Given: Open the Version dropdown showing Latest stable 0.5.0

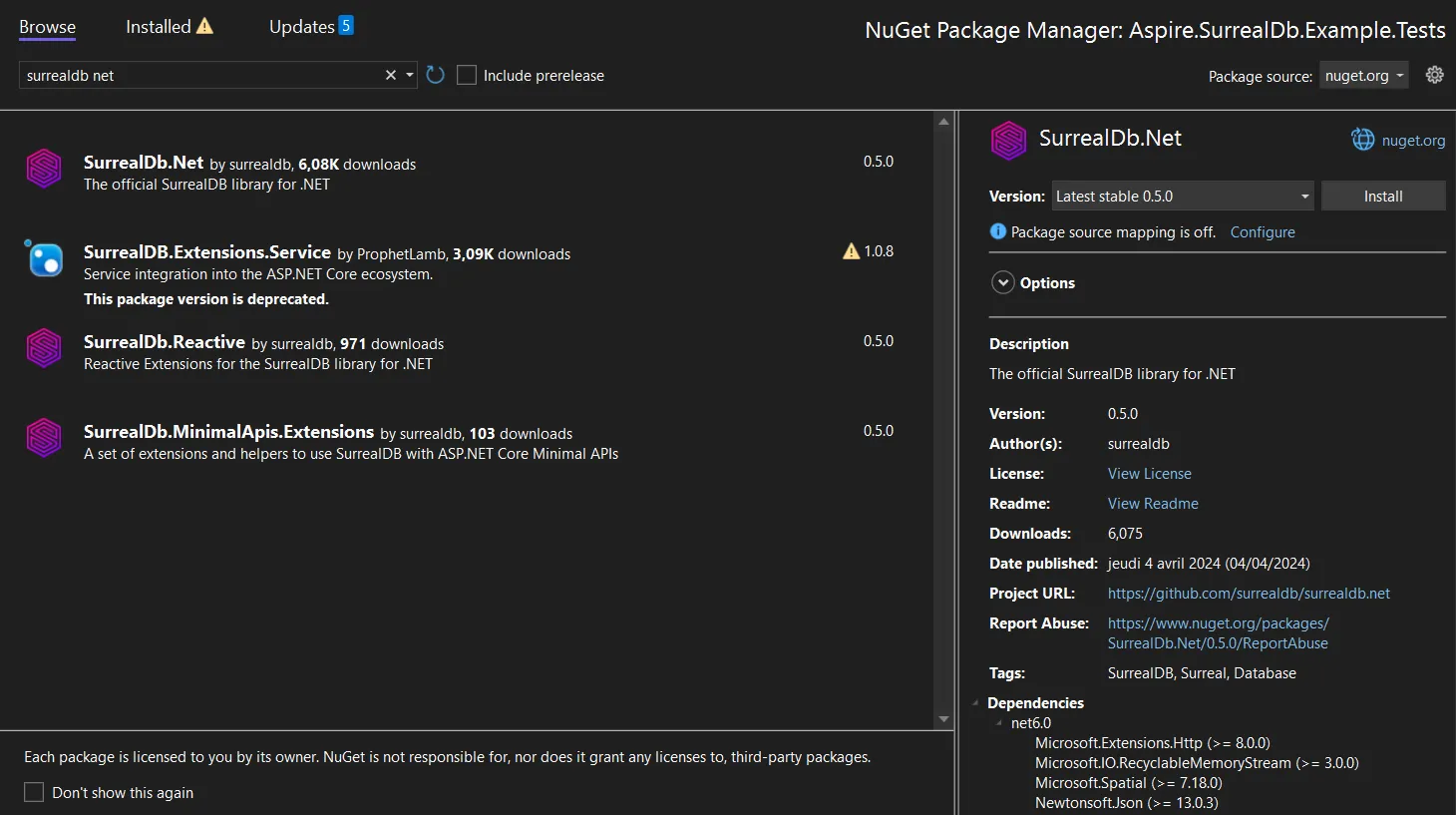Looking at the screenshot, I should coord(1182,196).
